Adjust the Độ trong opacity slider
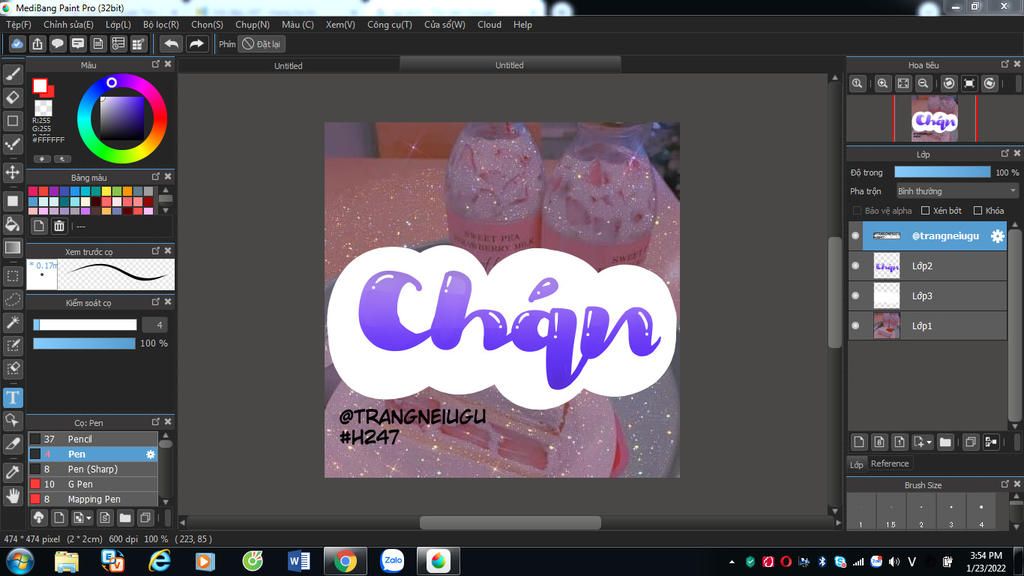This screenshot has width=1024, height=576. point(942,172)
